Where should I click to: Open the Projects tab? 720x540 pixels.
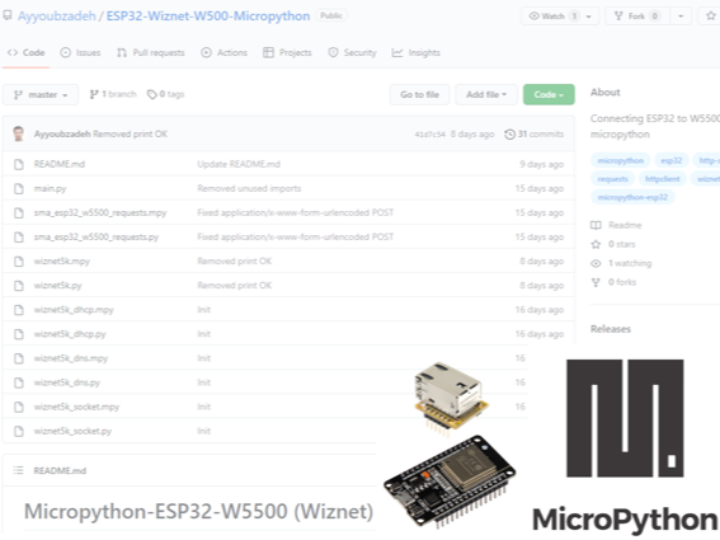click(x=287, y=53)
